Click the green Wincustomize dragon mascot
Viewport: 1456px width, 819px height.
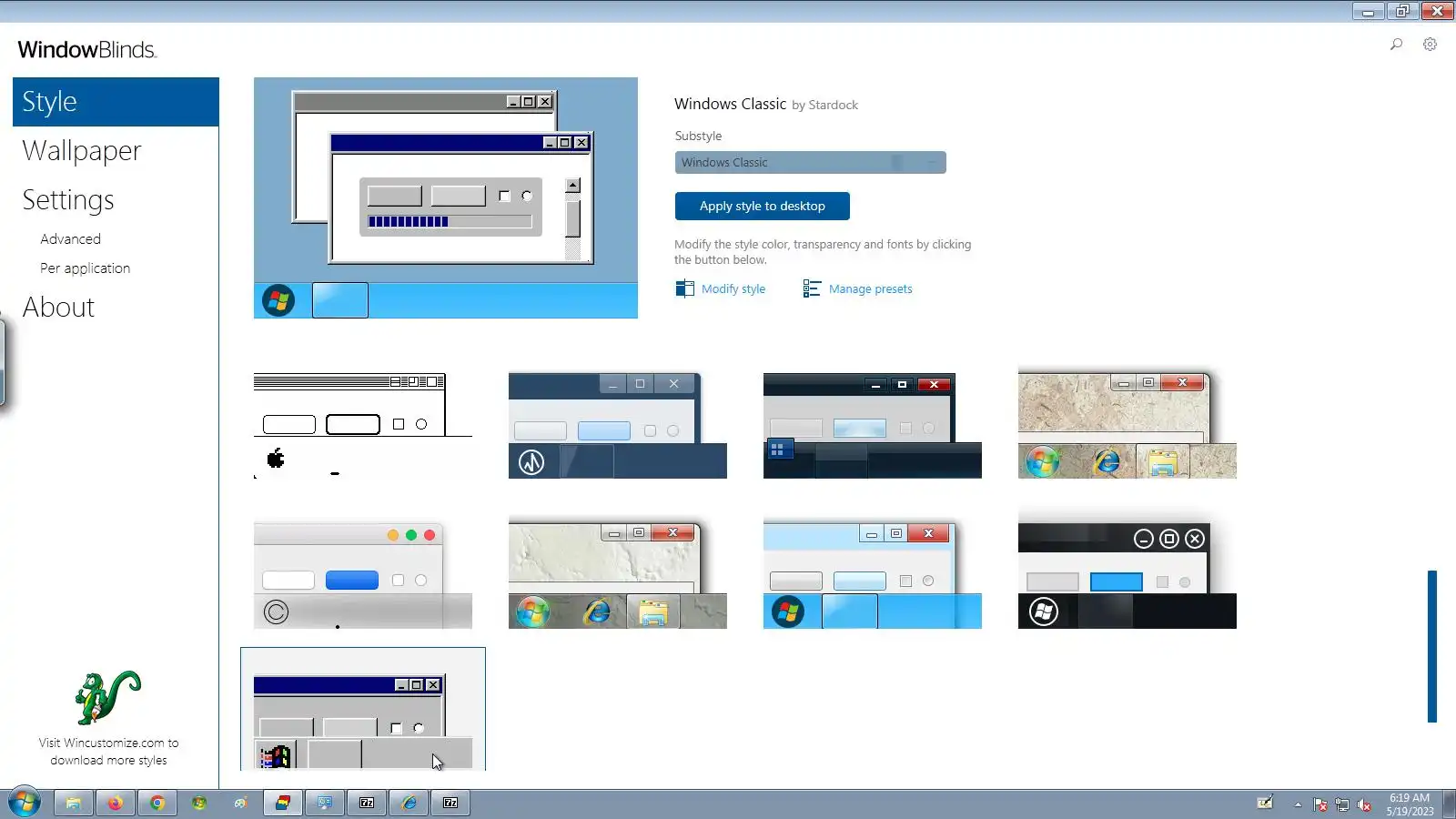click(x=108, y=697)
